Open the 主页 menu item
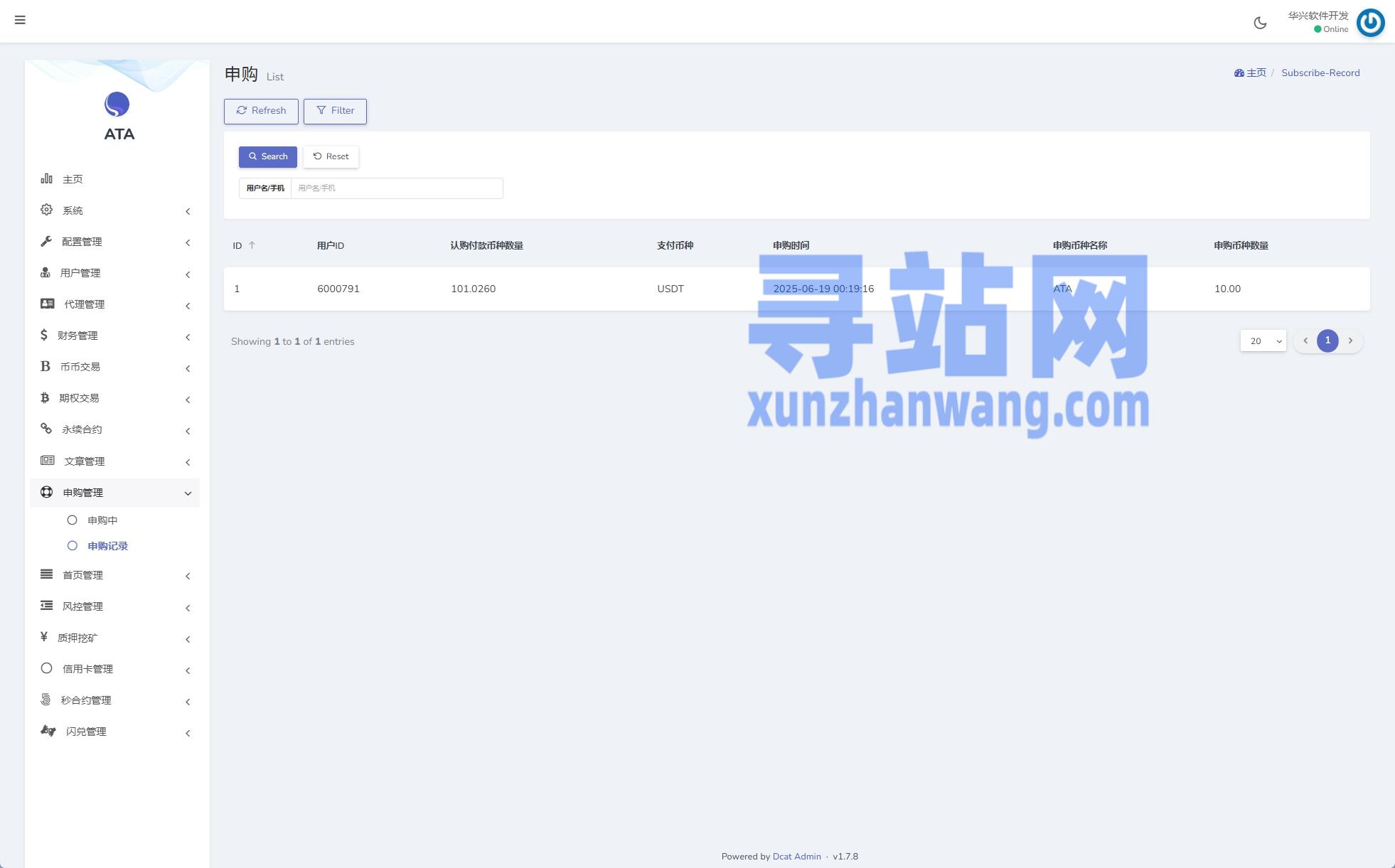 tap(114, 179)
